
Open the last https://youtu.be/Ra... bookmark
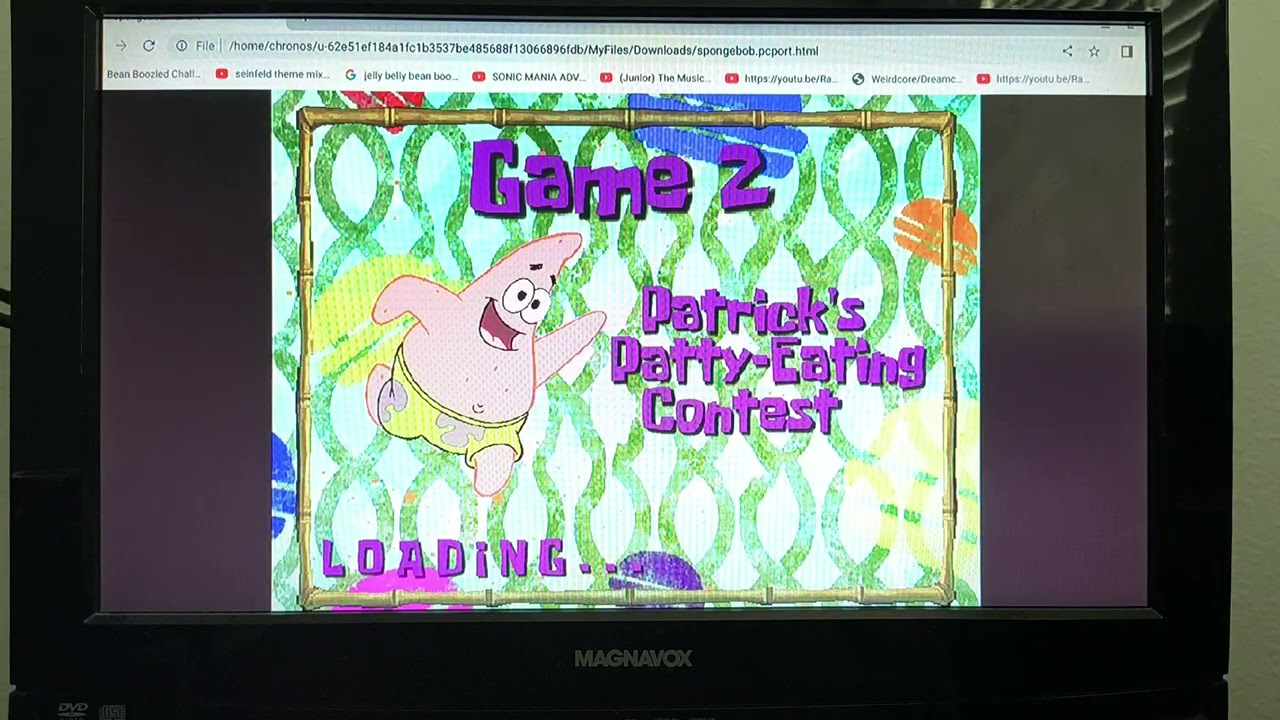[1034, 79]
